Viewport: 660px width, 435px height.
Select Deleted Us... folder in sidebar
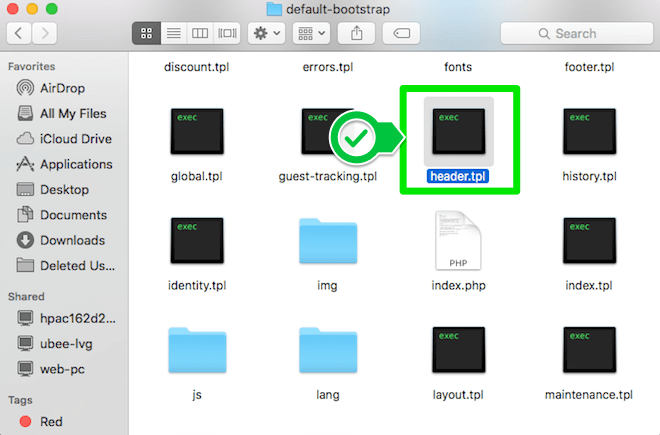click(63, 265)
